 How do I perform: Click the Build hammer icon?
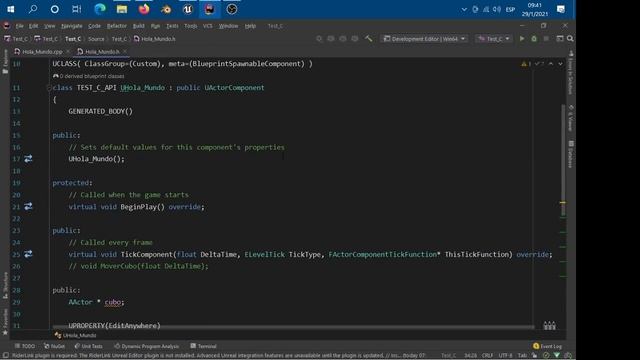[369, 39]
